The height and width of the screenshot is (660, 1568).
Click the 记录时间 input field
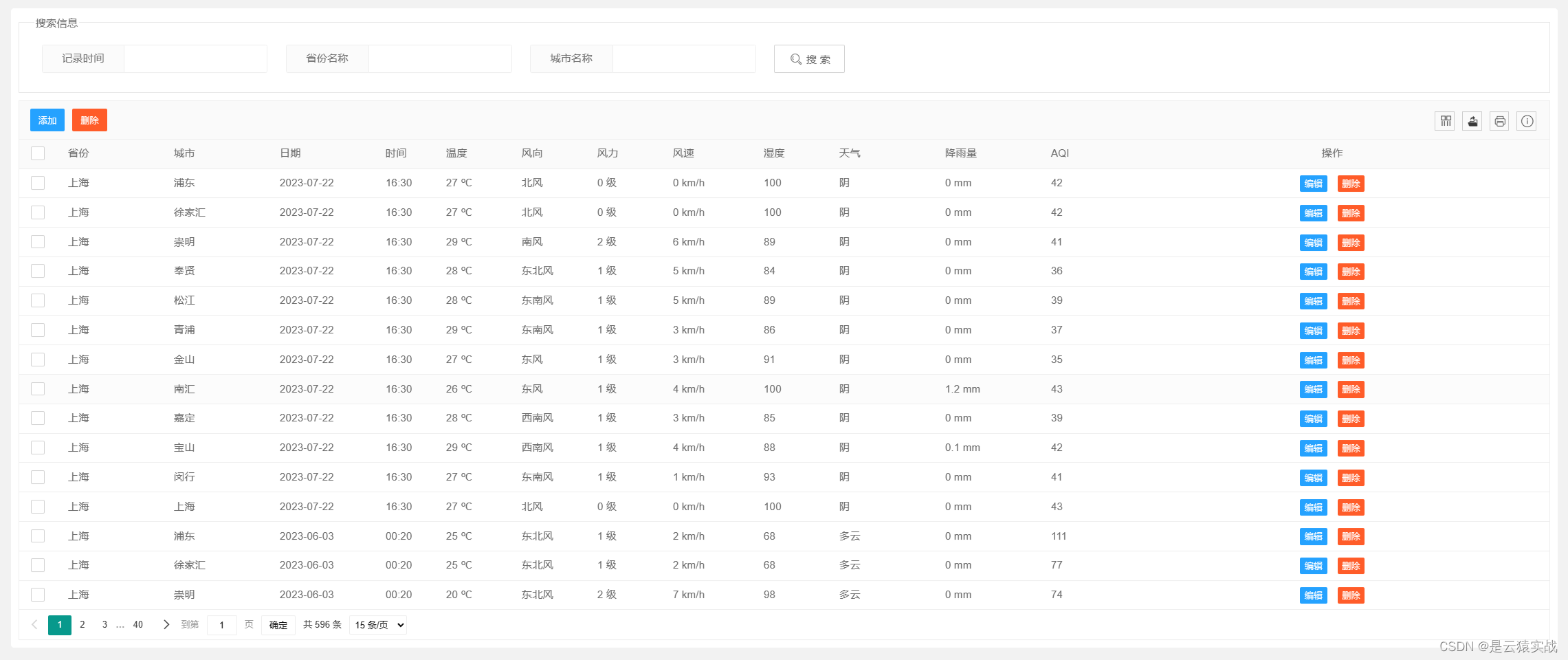click(x=195, y=59)
